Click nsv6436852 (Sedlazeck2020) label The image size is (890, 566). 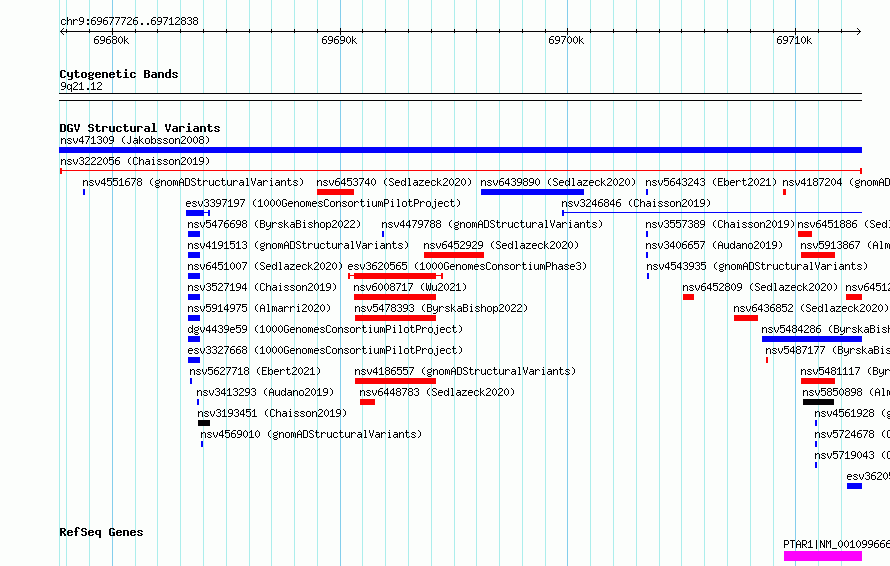coord(811,308)
